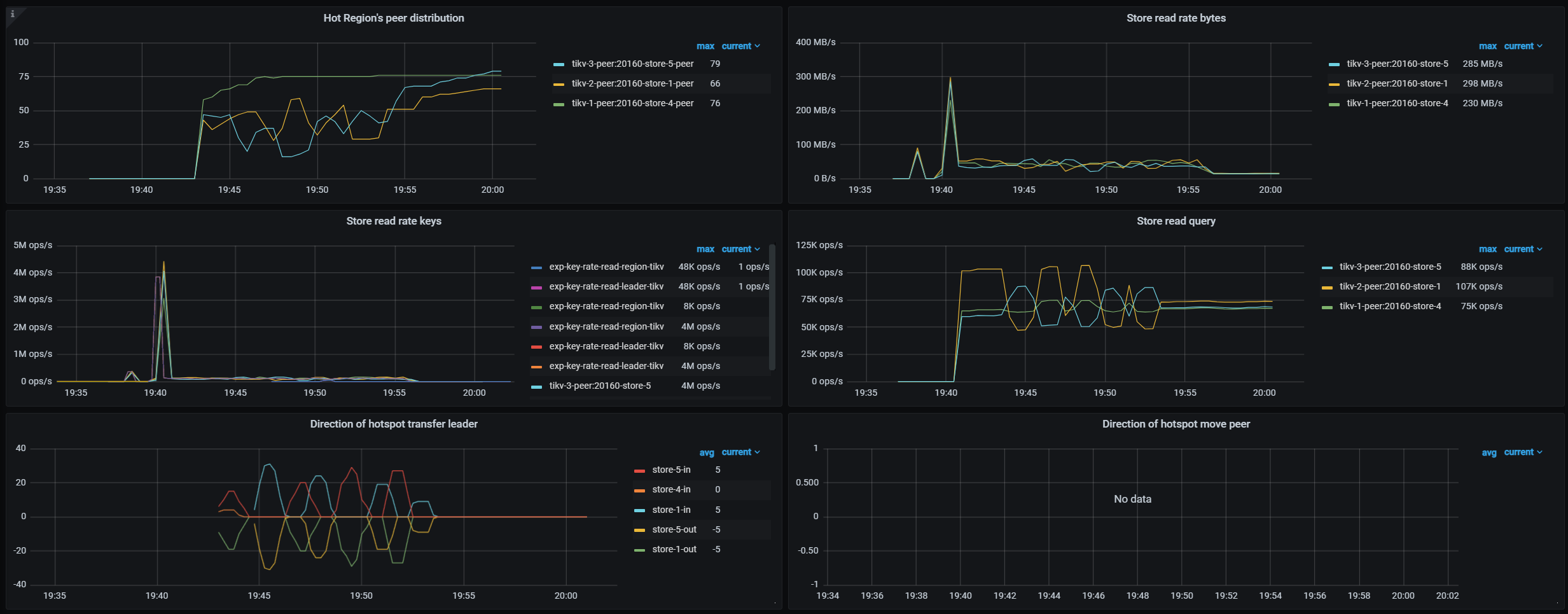The height and width of the screenshot is (614, 1568).
Task: Open the current sort dropdown in Store read query legend
Action: tap(1524, 249)
